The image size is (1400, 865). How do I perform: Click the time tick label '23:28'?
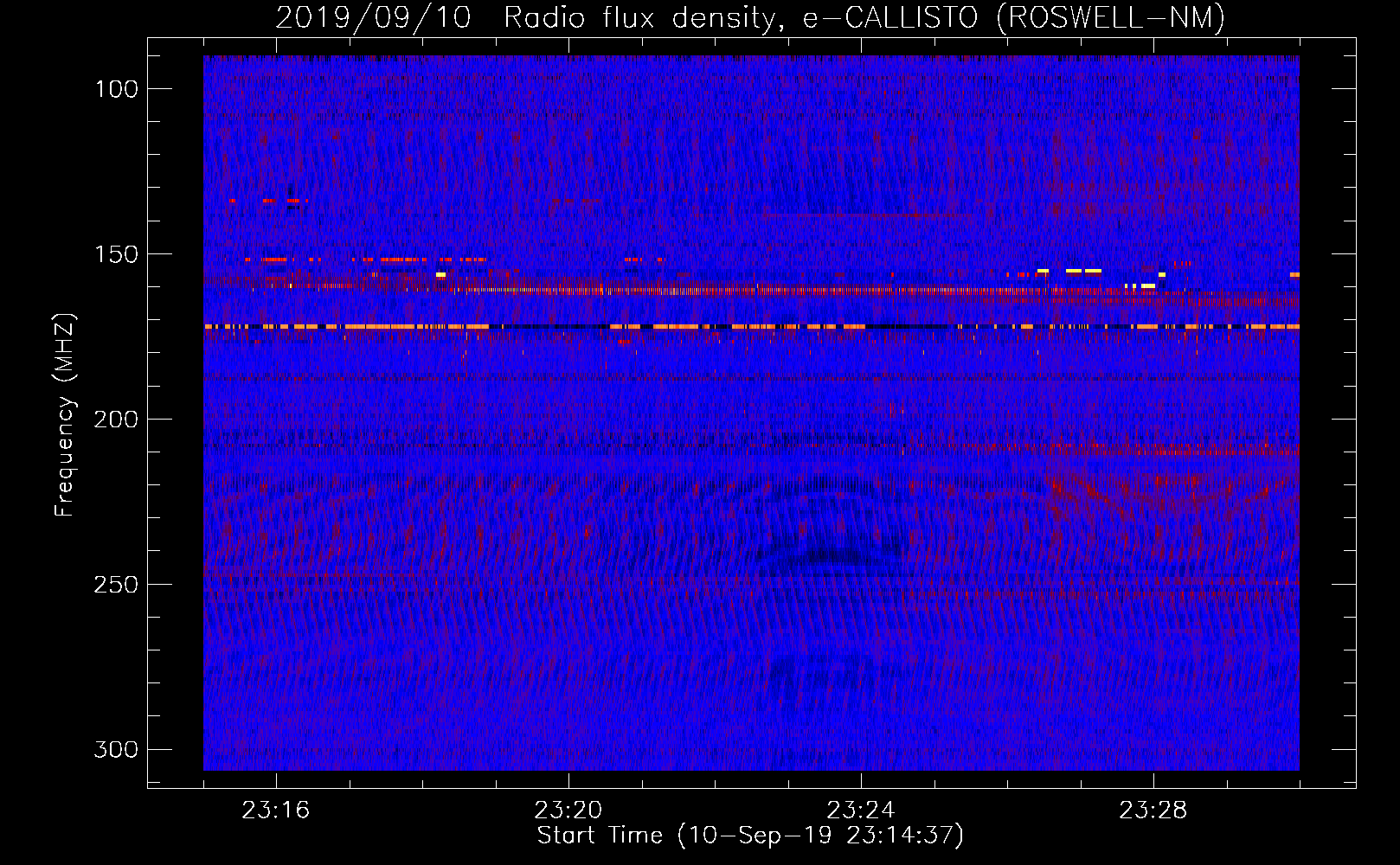click(x=1153, y=811)
